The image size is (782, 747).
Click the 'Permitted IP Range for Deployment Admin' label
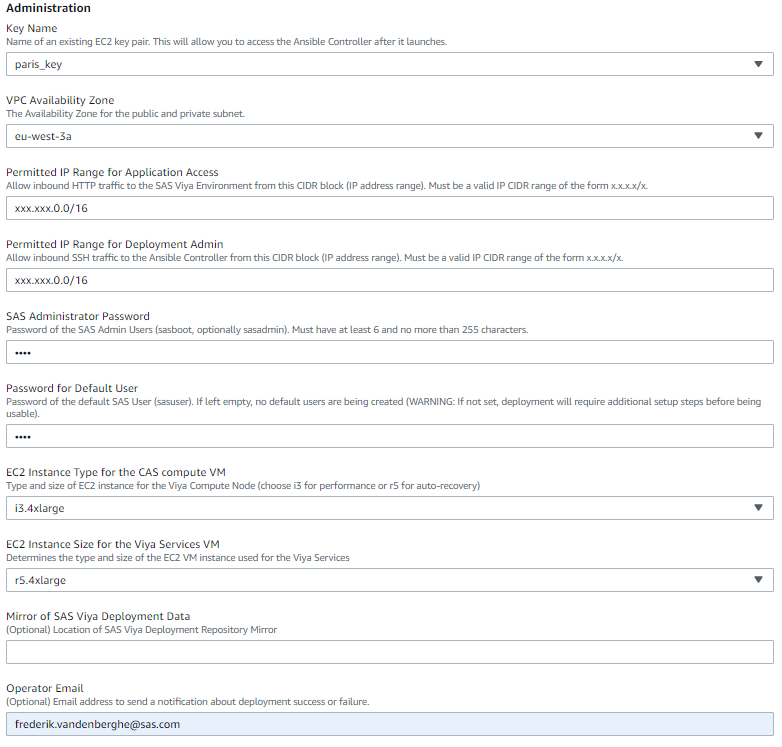(x=115, y=244)
